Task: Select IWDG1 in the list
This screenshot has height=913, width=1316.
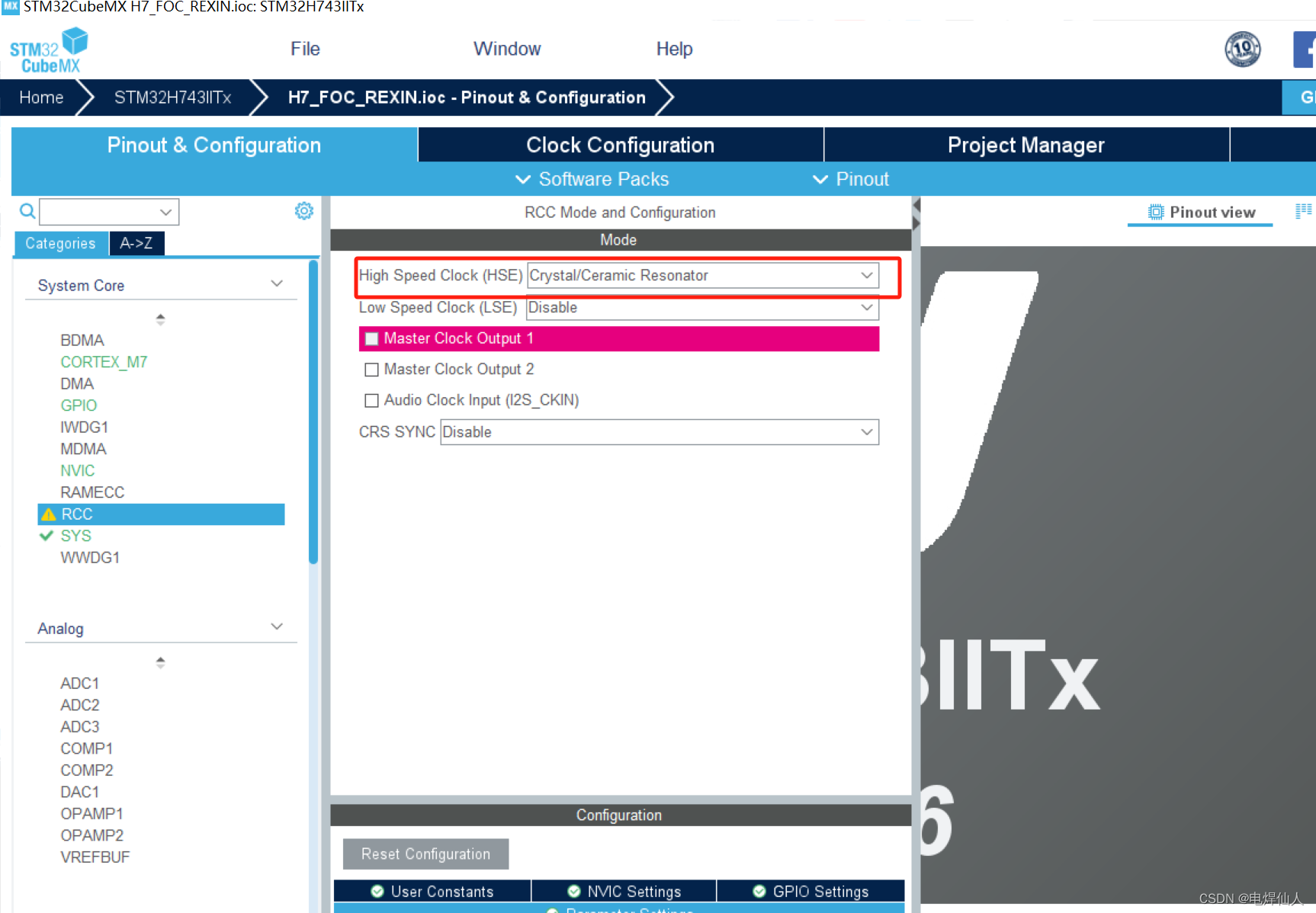Action: click(x=85, y=427)
